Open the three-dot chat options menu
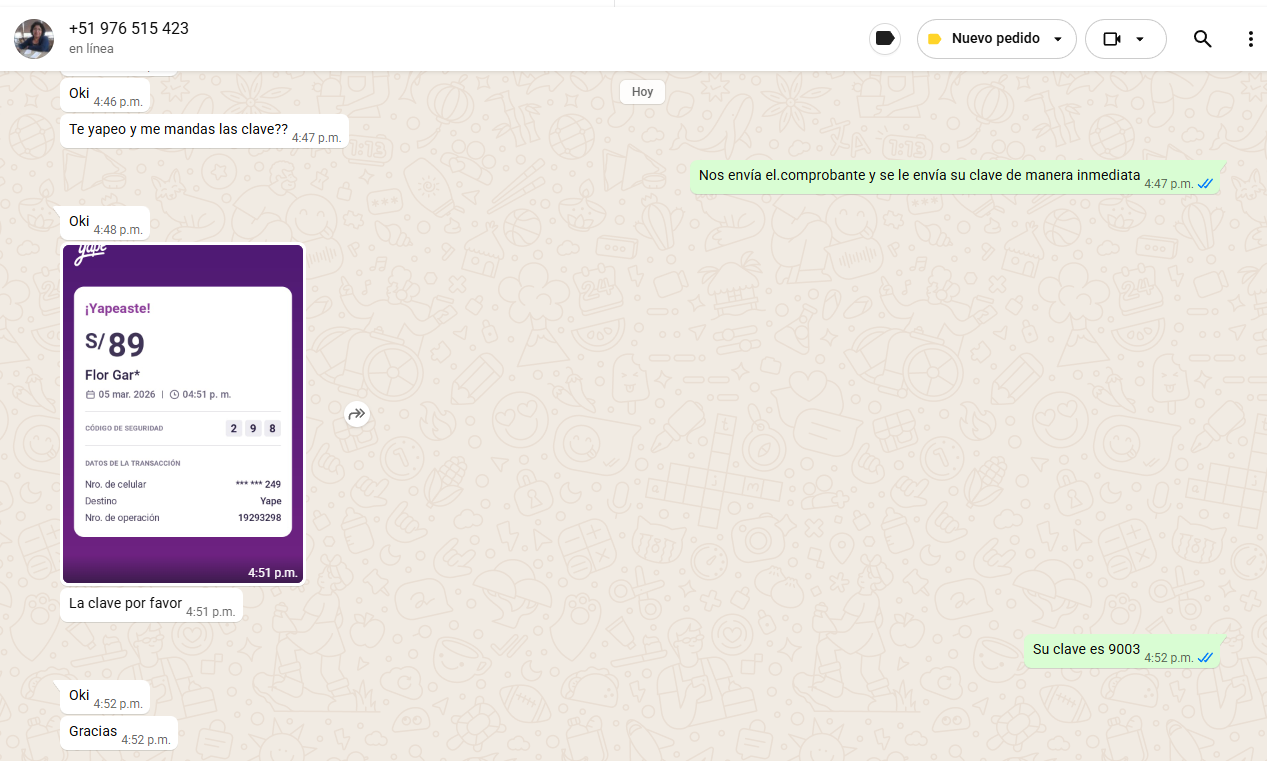Image resolution: width=1267 pixels, height=761 pixels. [1250, 39]
